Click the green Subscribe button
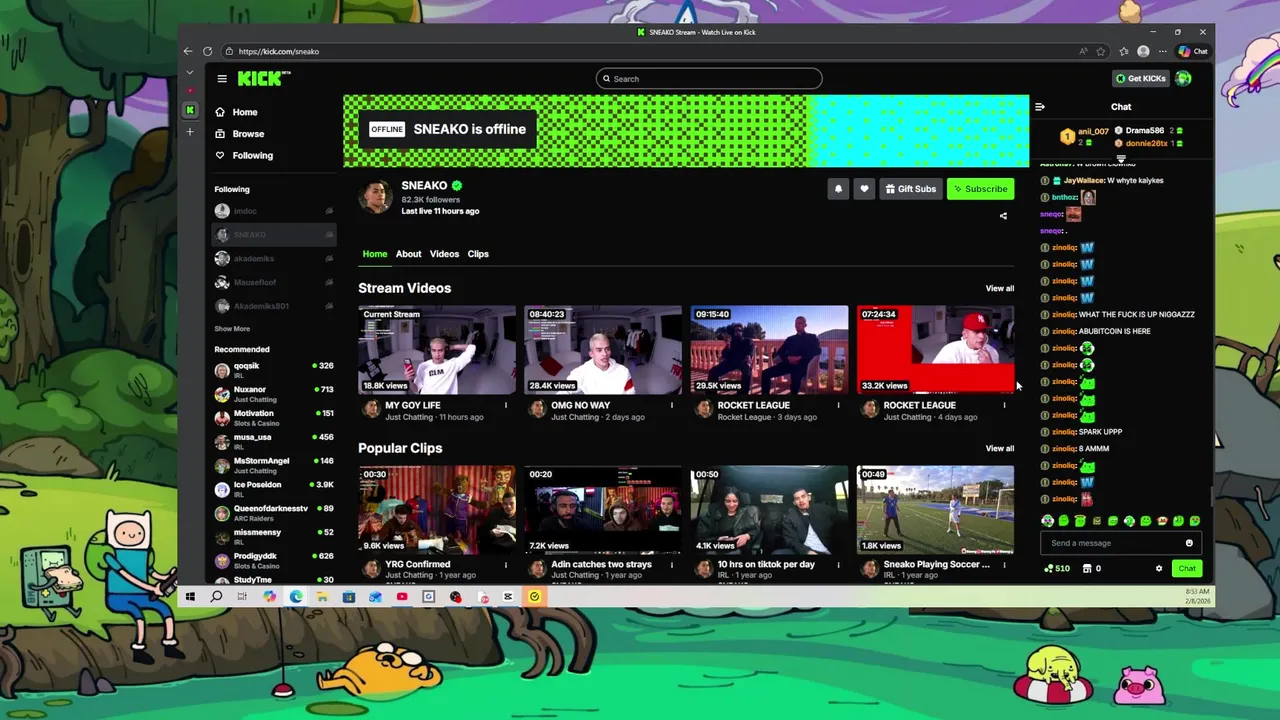 tap(980, 189)
